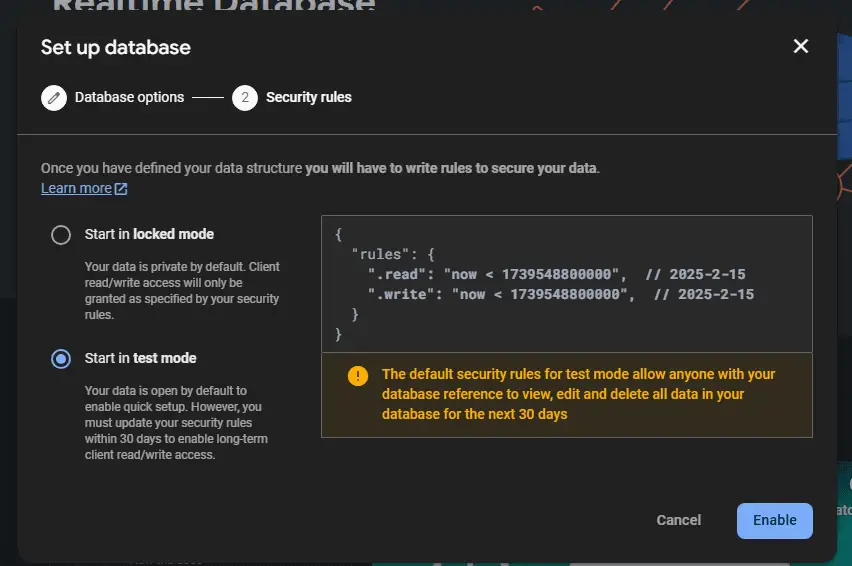The width and height of the screenshot is (852, 566).
Task: Go back to Database options step
Action: click(x=129, y=97)
